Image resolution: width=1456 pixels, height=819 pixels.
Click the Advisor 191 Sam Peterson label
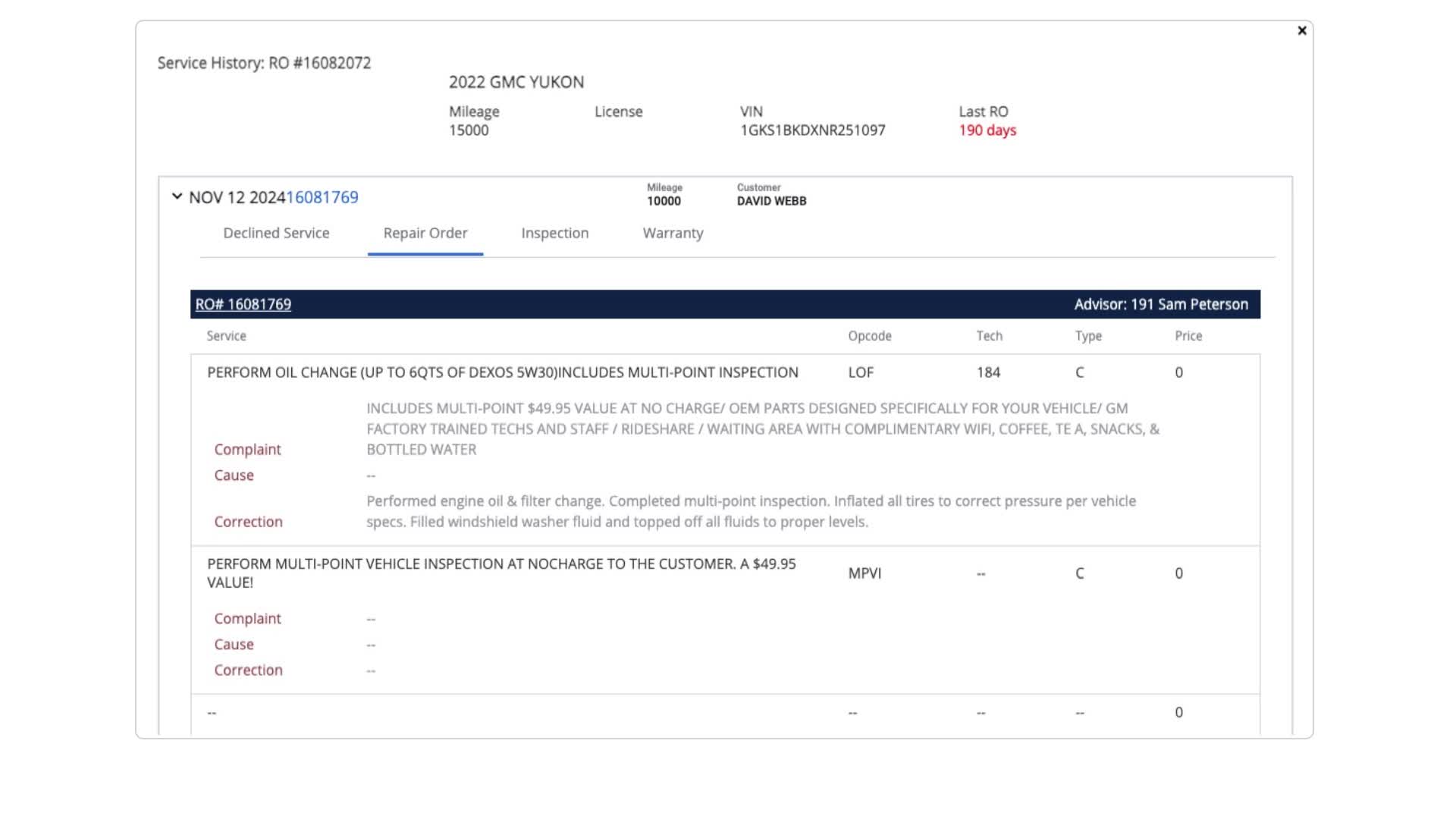[x=1160, y=305]
